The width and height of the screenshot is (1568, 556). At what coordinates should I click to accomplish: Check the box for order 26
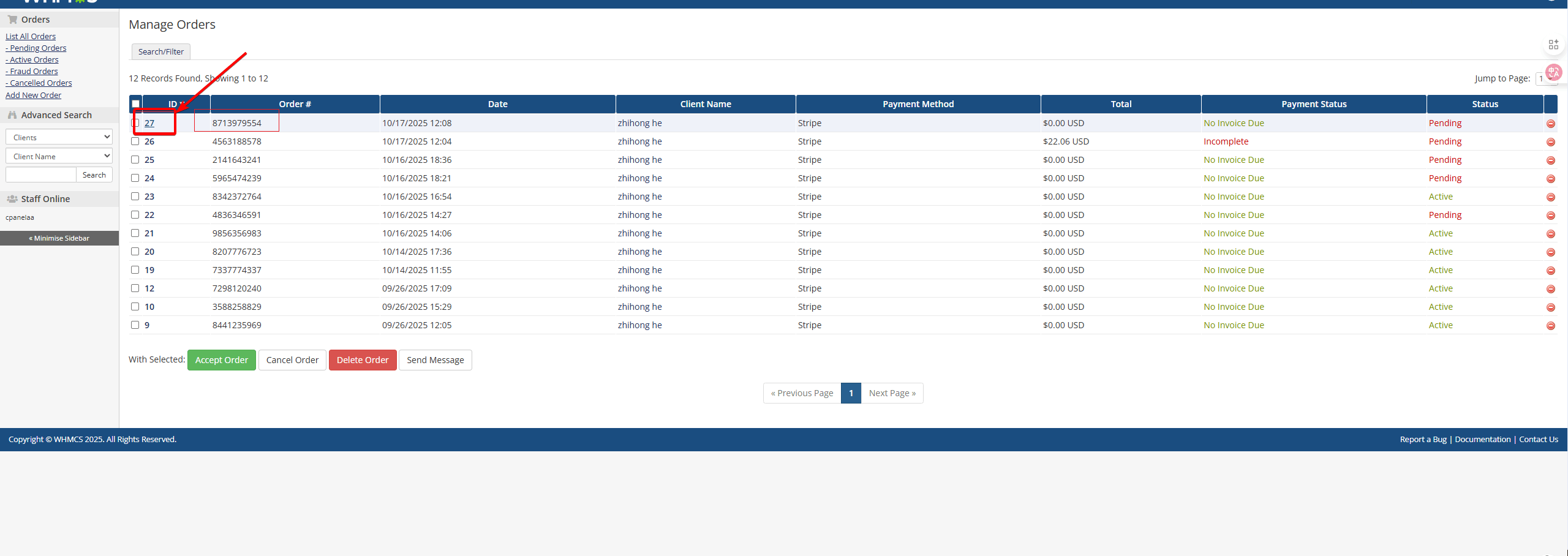135,141
